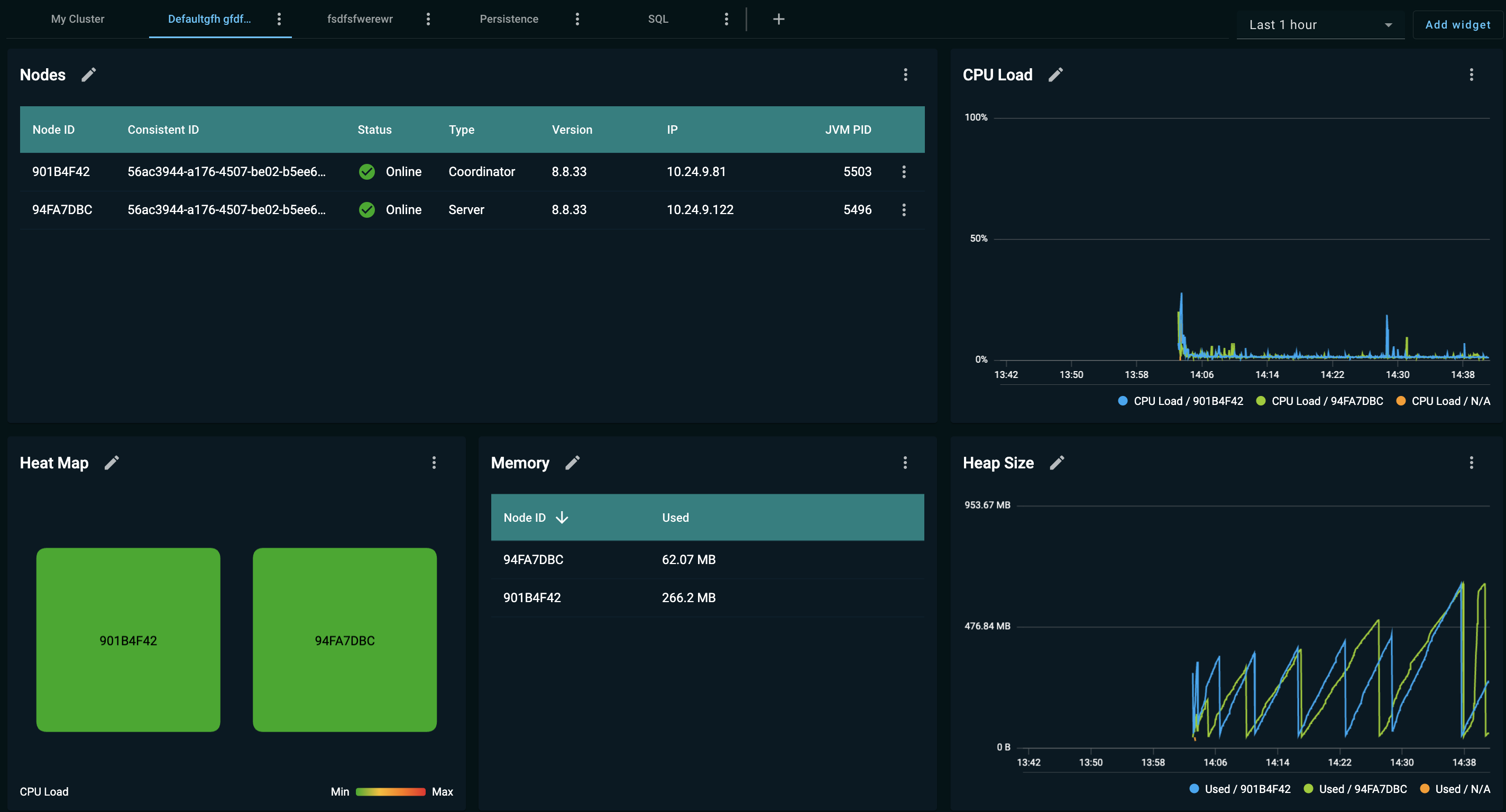Toggle Used / 94FA7DBC legend series

tap(1355, 789)
